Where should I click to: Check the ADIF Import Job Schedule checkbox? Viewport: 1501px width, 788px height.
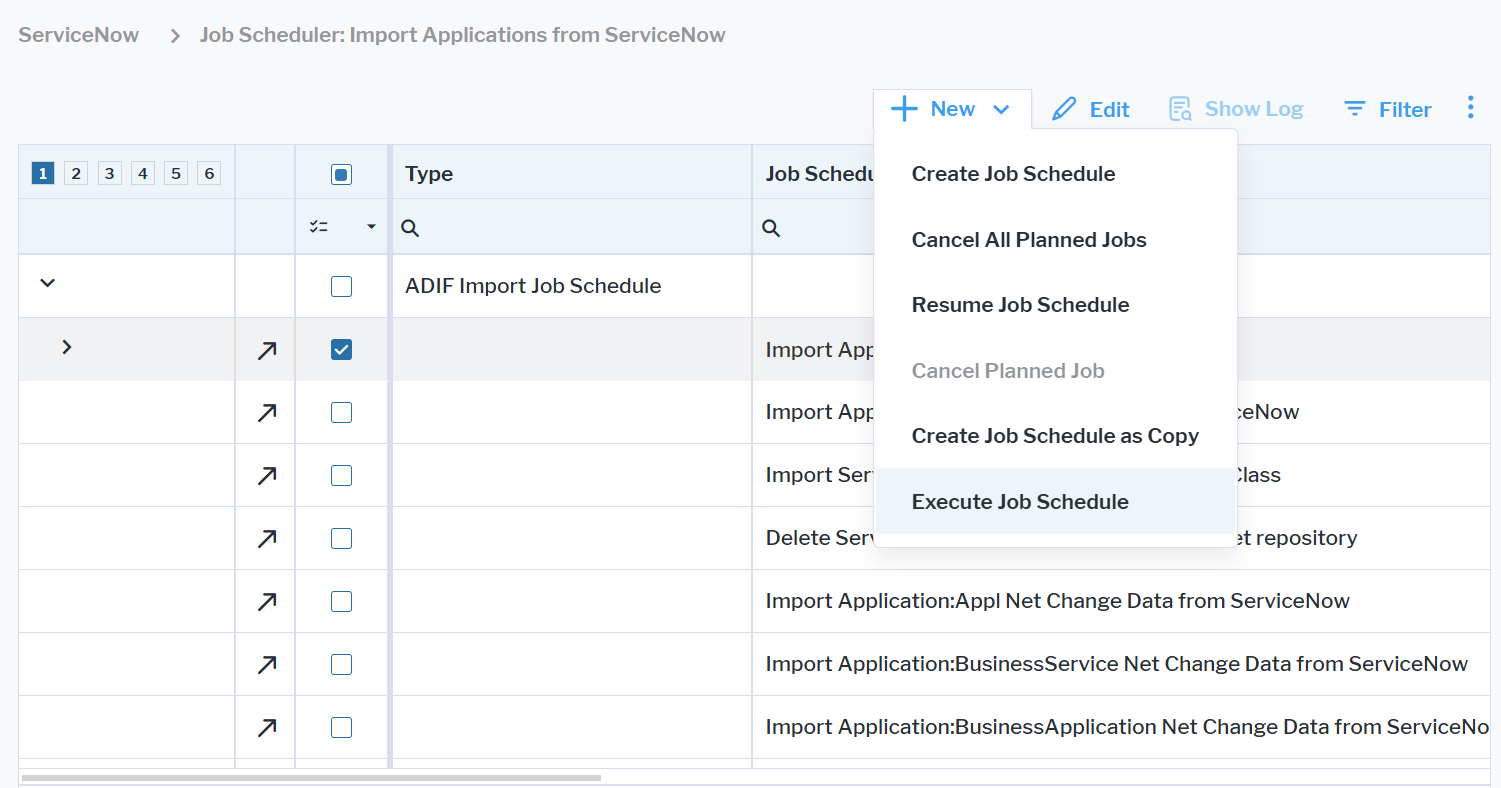341,287
